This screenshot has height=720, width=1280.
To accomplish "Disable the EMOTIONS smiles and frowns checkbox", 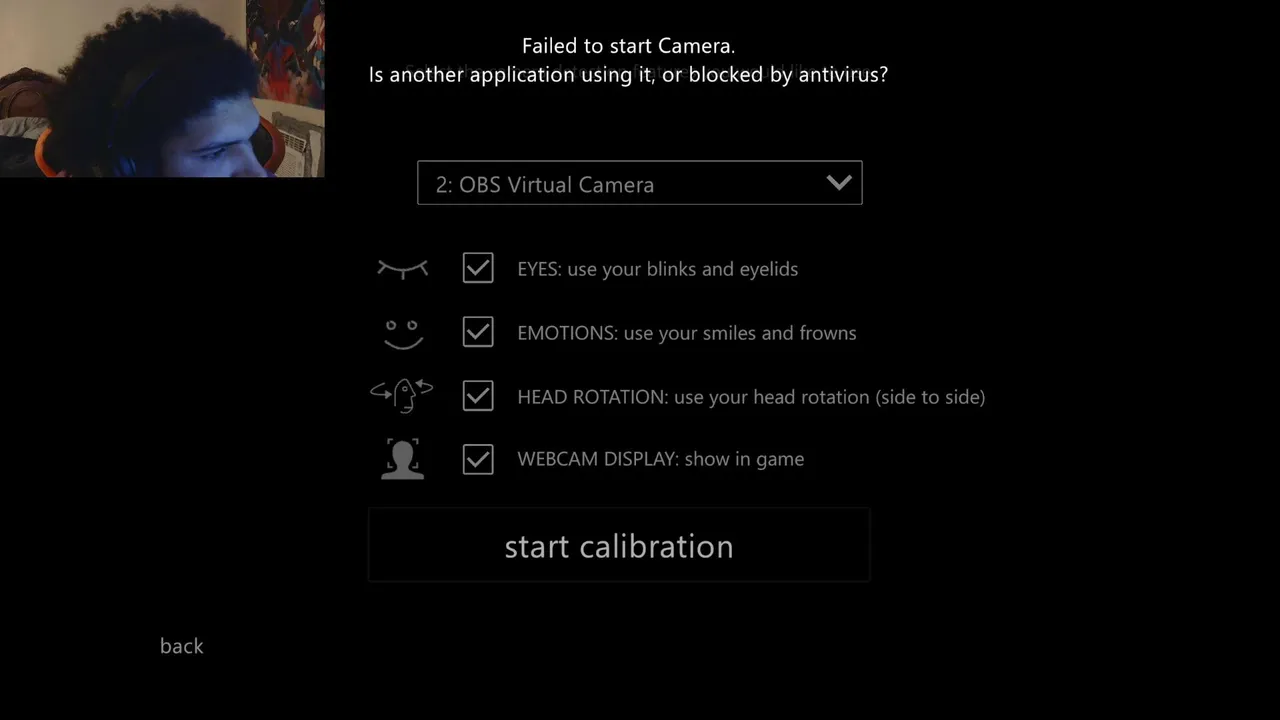I will pyautogui.click(x=478, y=332).
